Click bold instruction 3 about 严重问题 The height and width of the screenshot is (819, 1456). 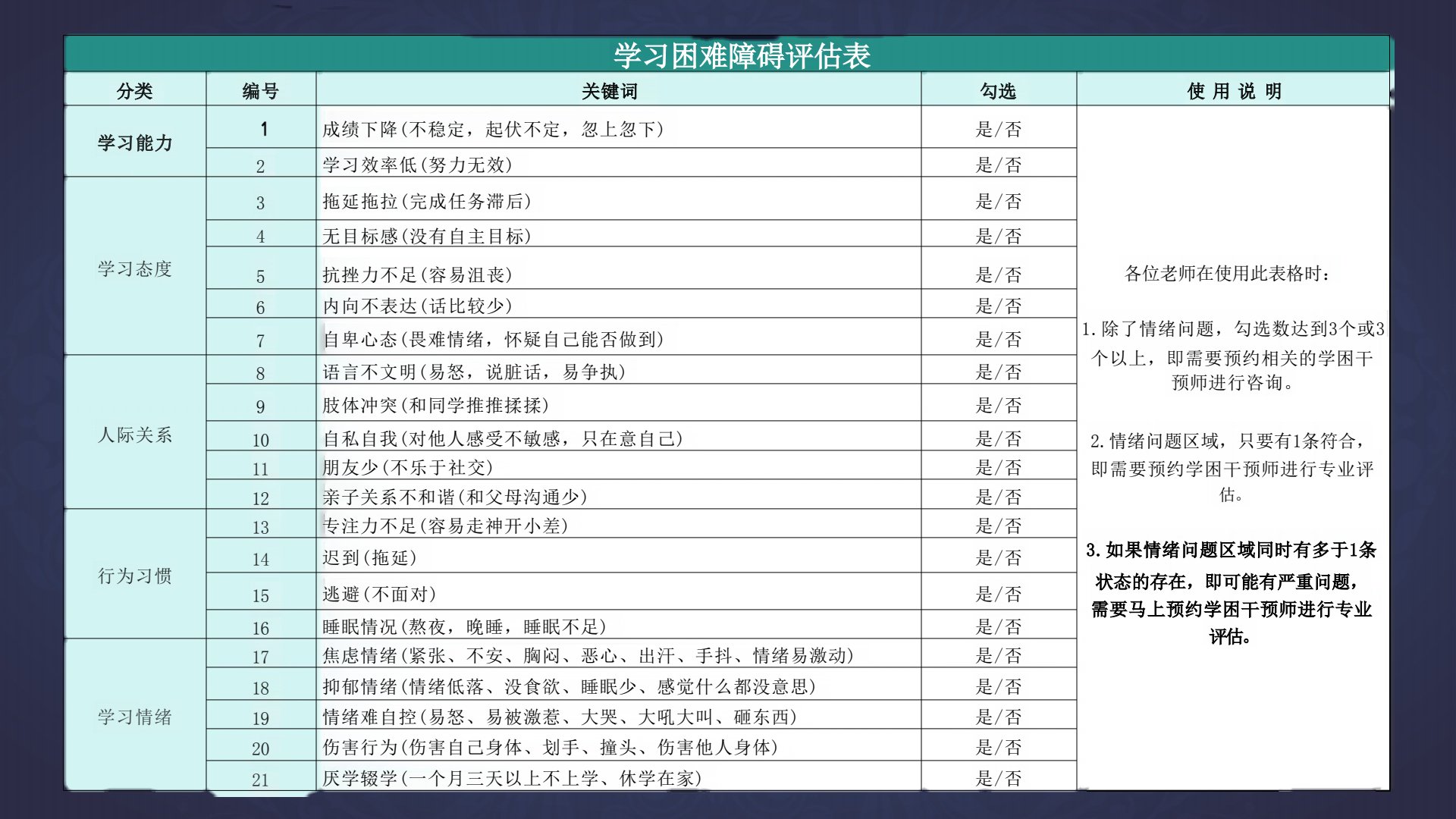tap(1232, 593)
